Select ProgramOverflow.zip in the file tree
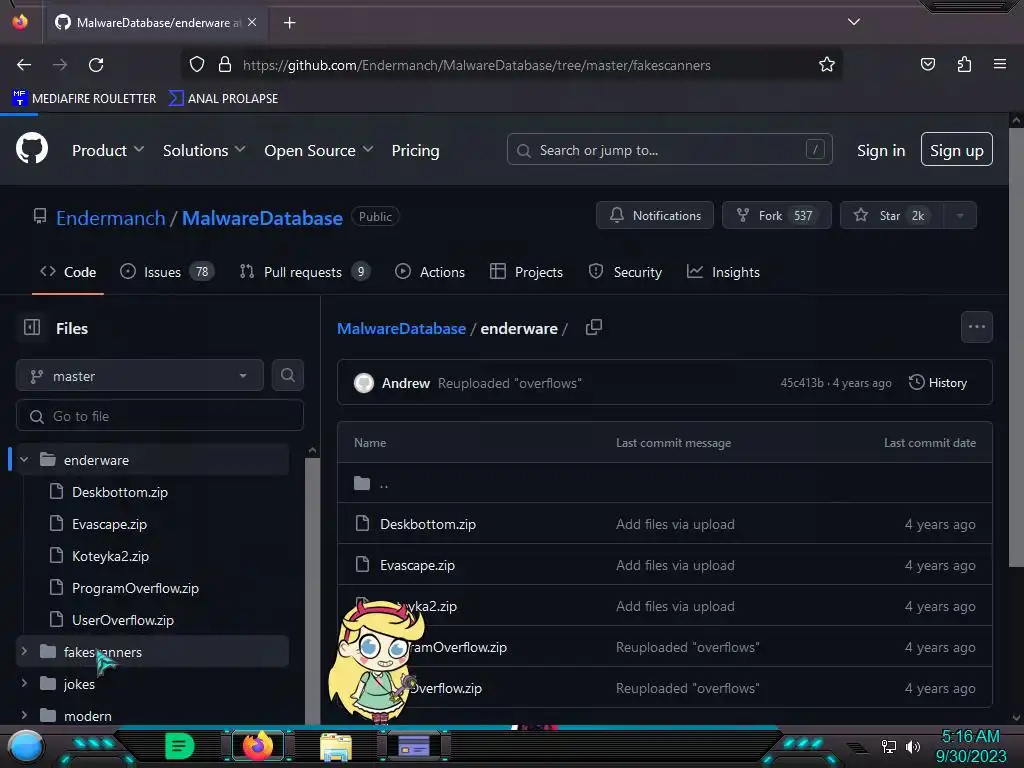Screen dimensions: 1024x768 click(x=135, y=588)
